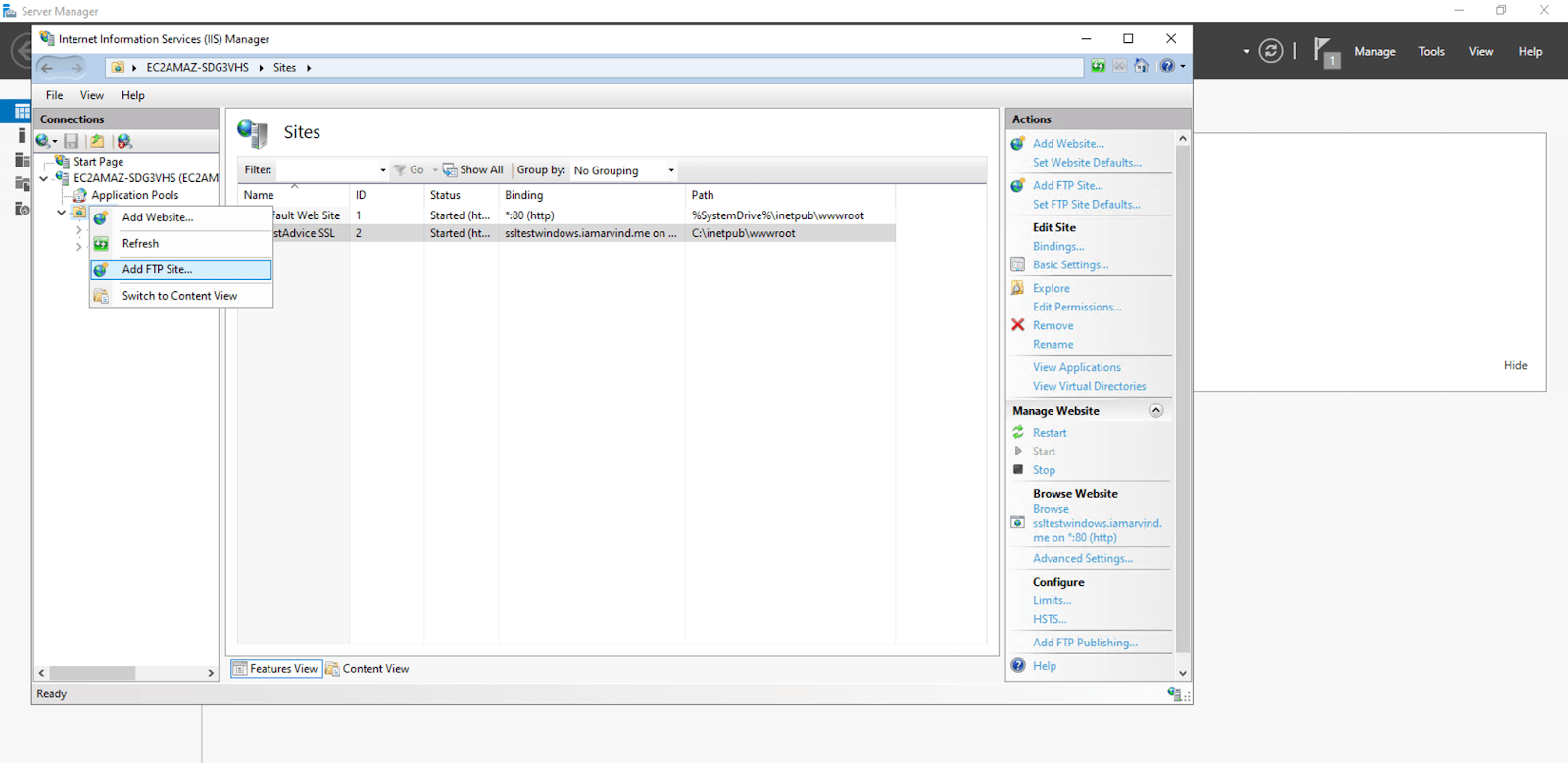
Task: Click the Save connections floppy icon
Action: click(72, 141)
